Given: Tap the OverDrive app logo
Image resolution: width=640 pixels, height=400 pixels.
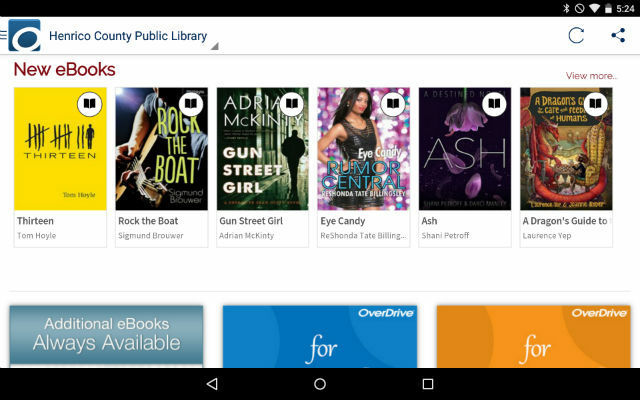Looking at the screenshot, I should tap(24, 36).
